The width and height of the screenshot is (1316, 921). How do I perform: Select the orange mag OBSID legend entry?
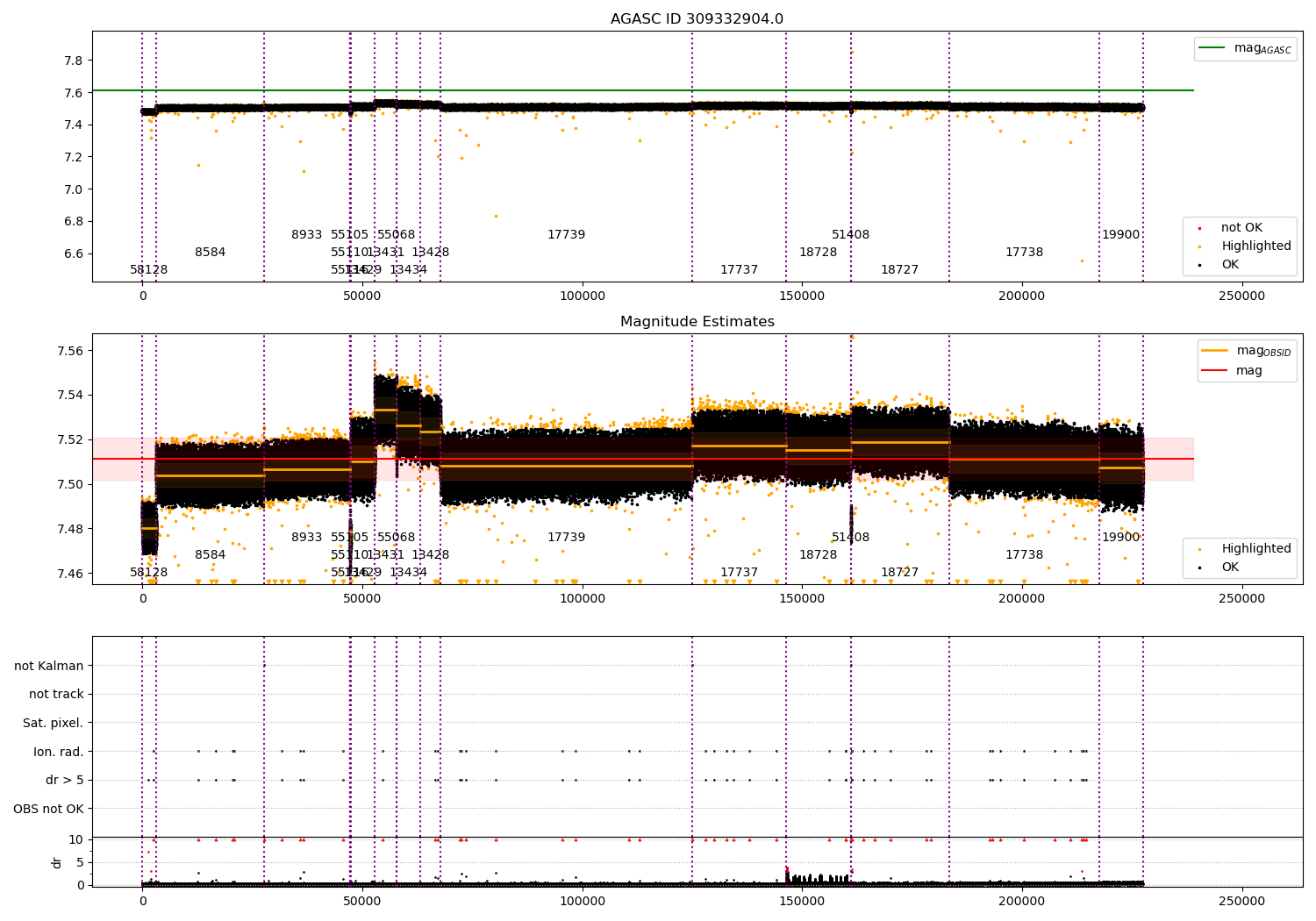pos(1247,351)
